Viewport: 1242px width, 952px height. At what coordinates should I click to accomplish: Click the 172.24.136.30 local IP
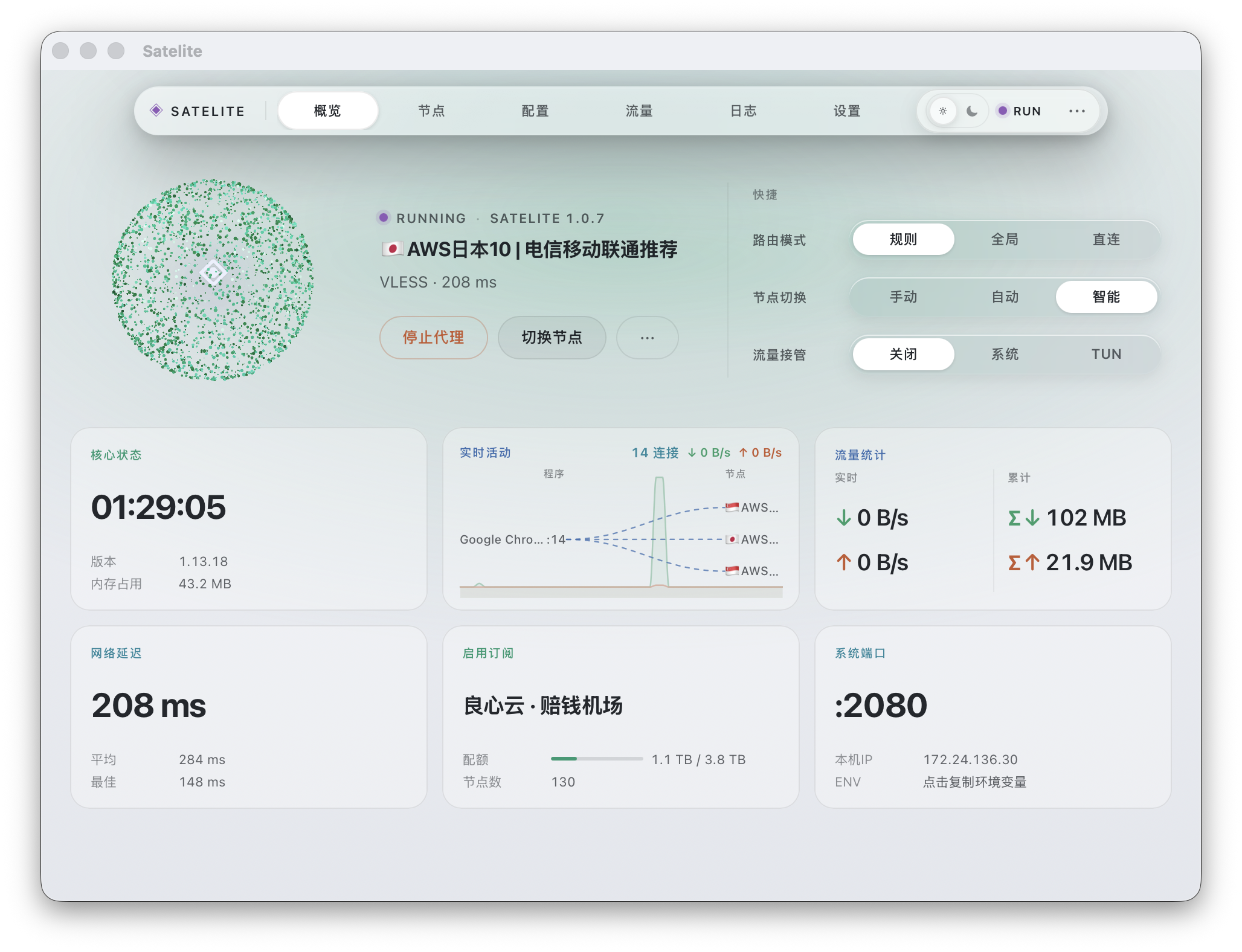tap(970, 759)
